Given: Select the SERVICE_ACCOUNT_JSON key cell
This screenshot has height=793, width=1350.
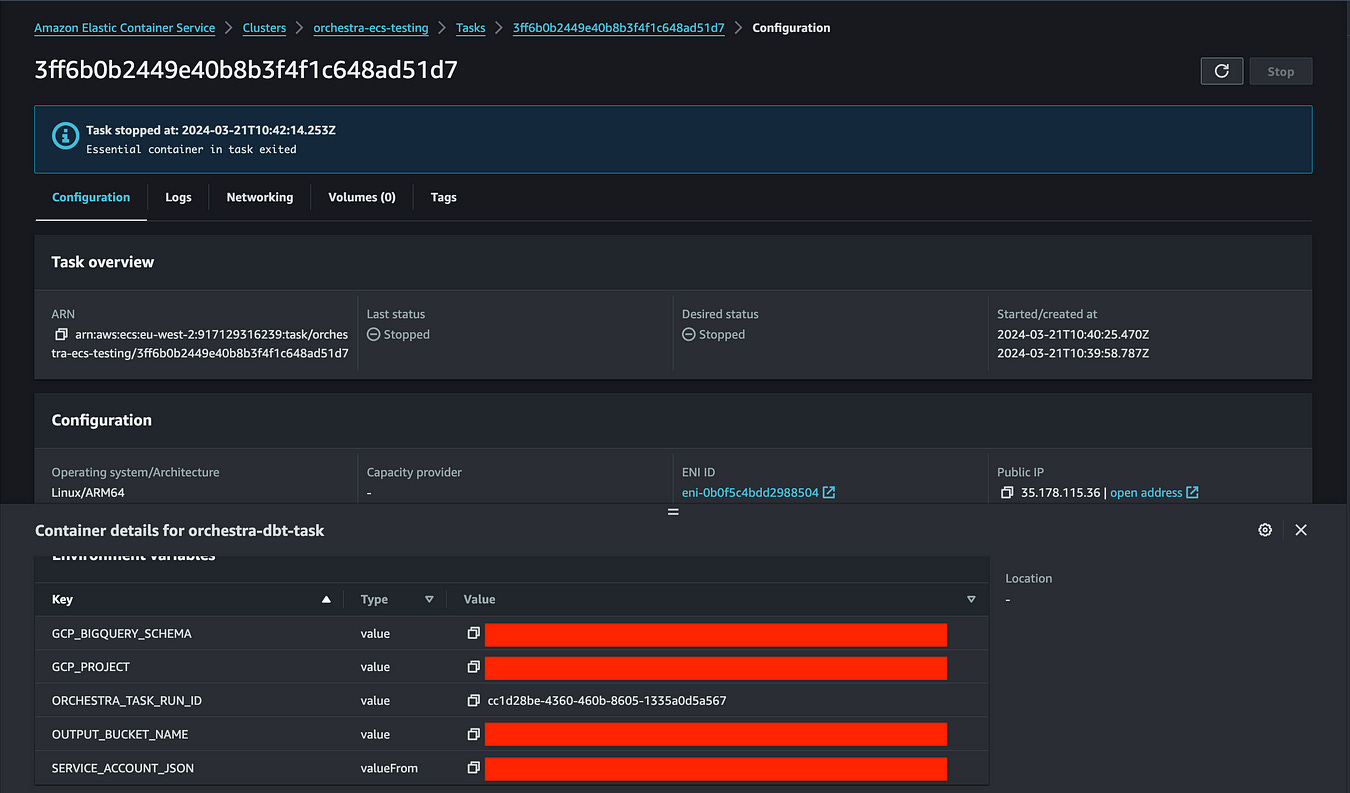Looking at the screenshot, I should click(123, 768).
